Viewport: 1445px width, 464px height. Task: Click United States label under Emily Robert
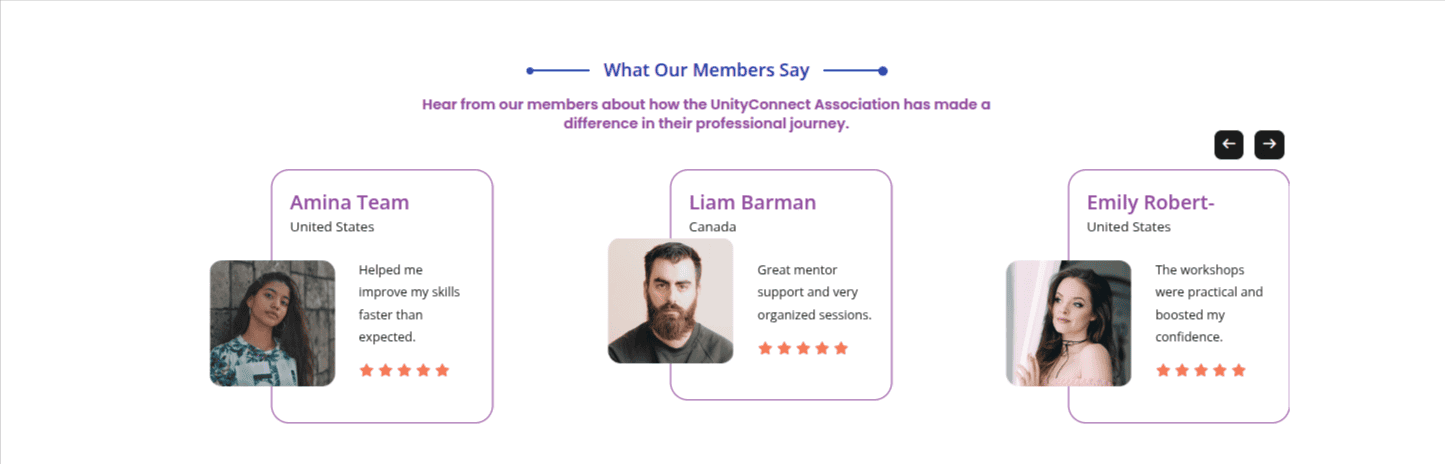tap(1128, 227)
